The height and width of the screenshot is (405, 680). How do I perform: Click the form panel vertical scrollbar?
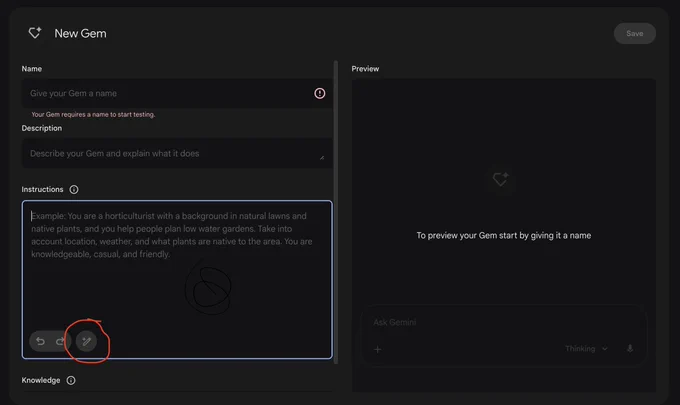point(336,212)
